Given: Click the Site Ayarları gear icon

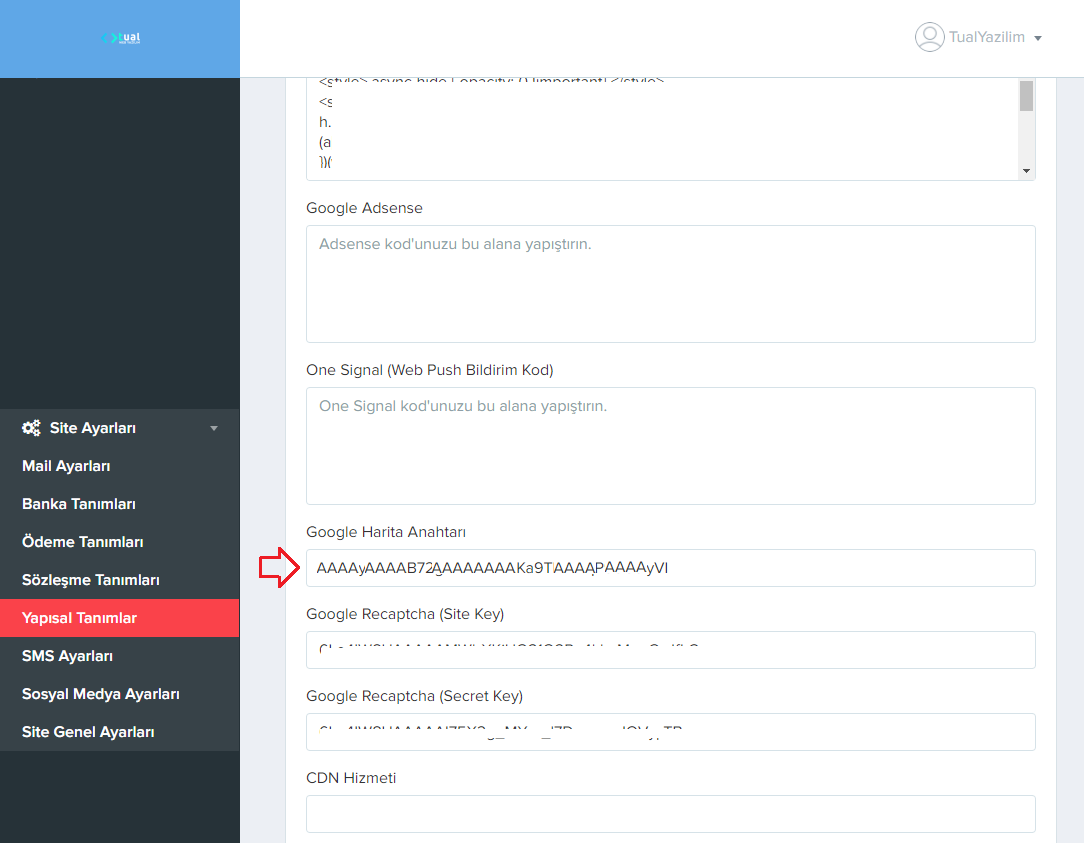Looking at the screenshot, I should coord(31,428).
